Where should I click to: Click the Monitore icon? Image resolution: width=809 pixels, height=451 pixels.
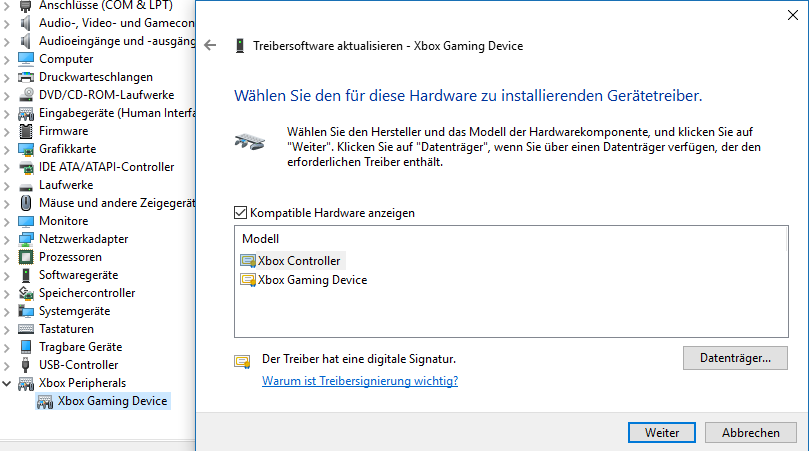[x=25, y=221]
